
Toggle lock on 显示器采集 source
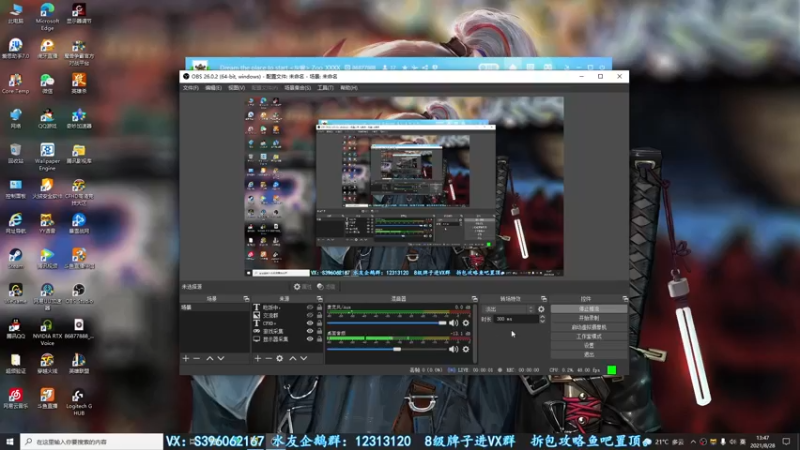pos(319,339)
